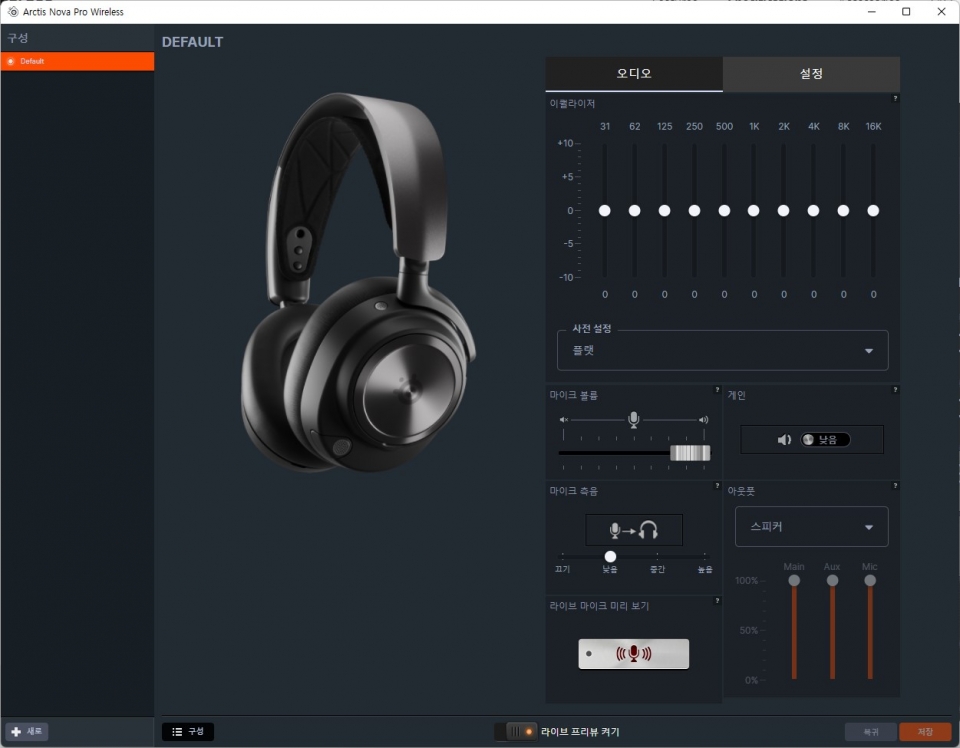Click the 중간 sidetone level label

tap(658, 569)
